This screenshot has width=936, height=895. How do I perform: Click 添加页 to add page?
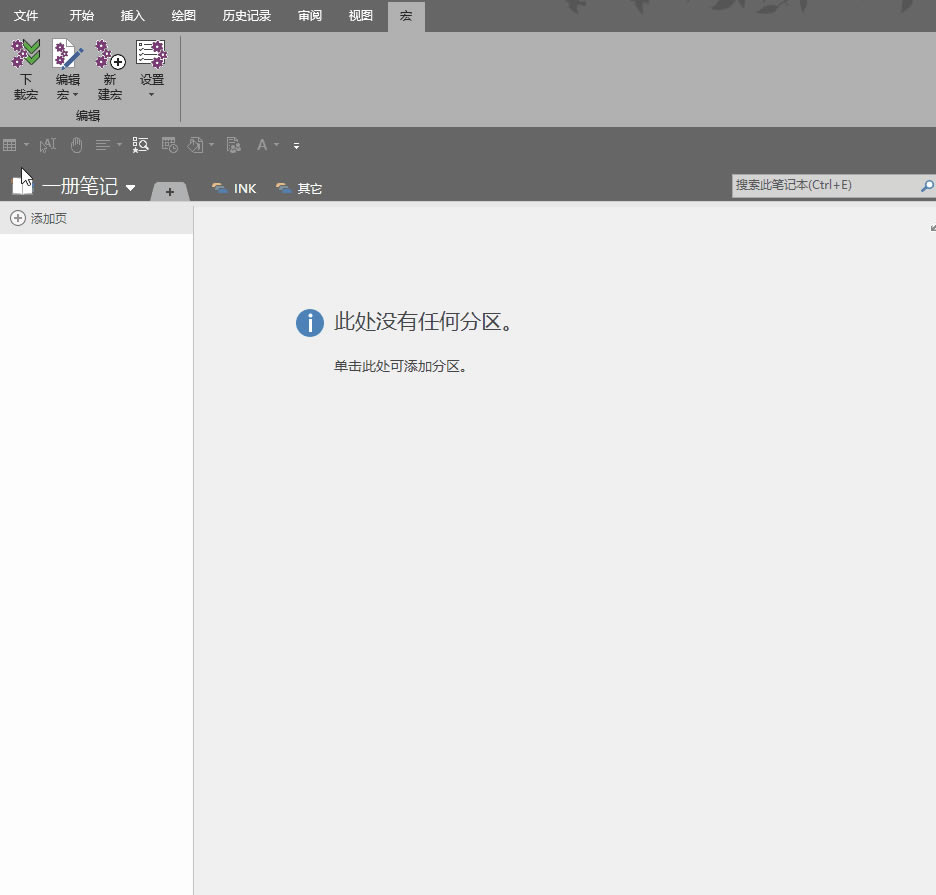[x=39, y=219]
